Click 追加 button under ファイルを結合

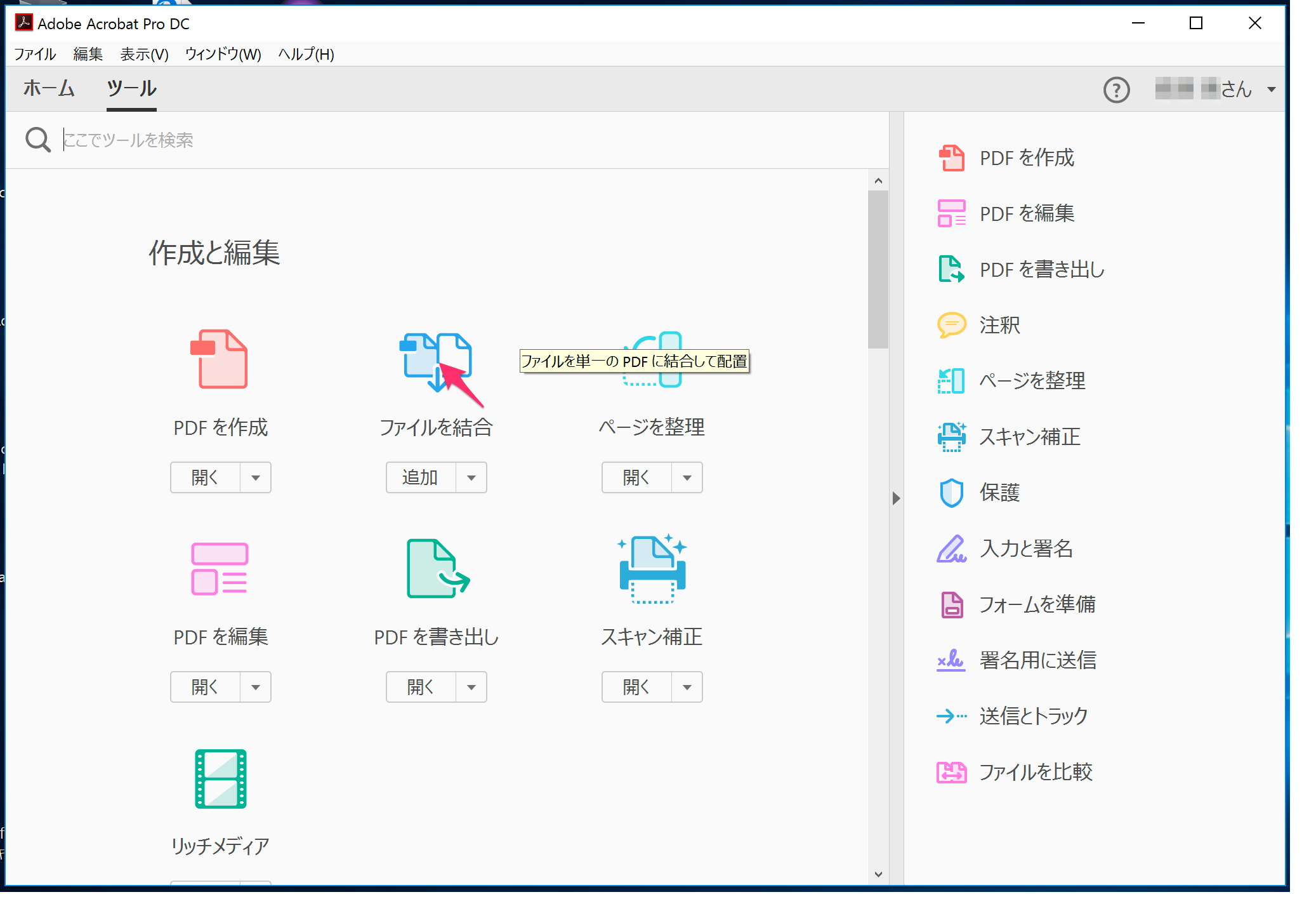(421, 477)
